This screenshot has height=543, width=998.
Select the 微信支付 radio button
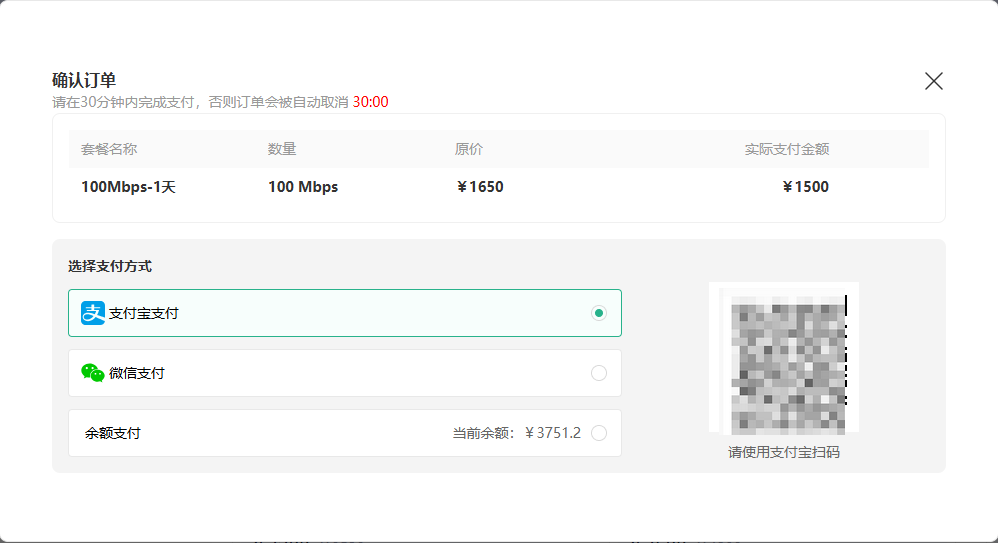tap(598, 373)
